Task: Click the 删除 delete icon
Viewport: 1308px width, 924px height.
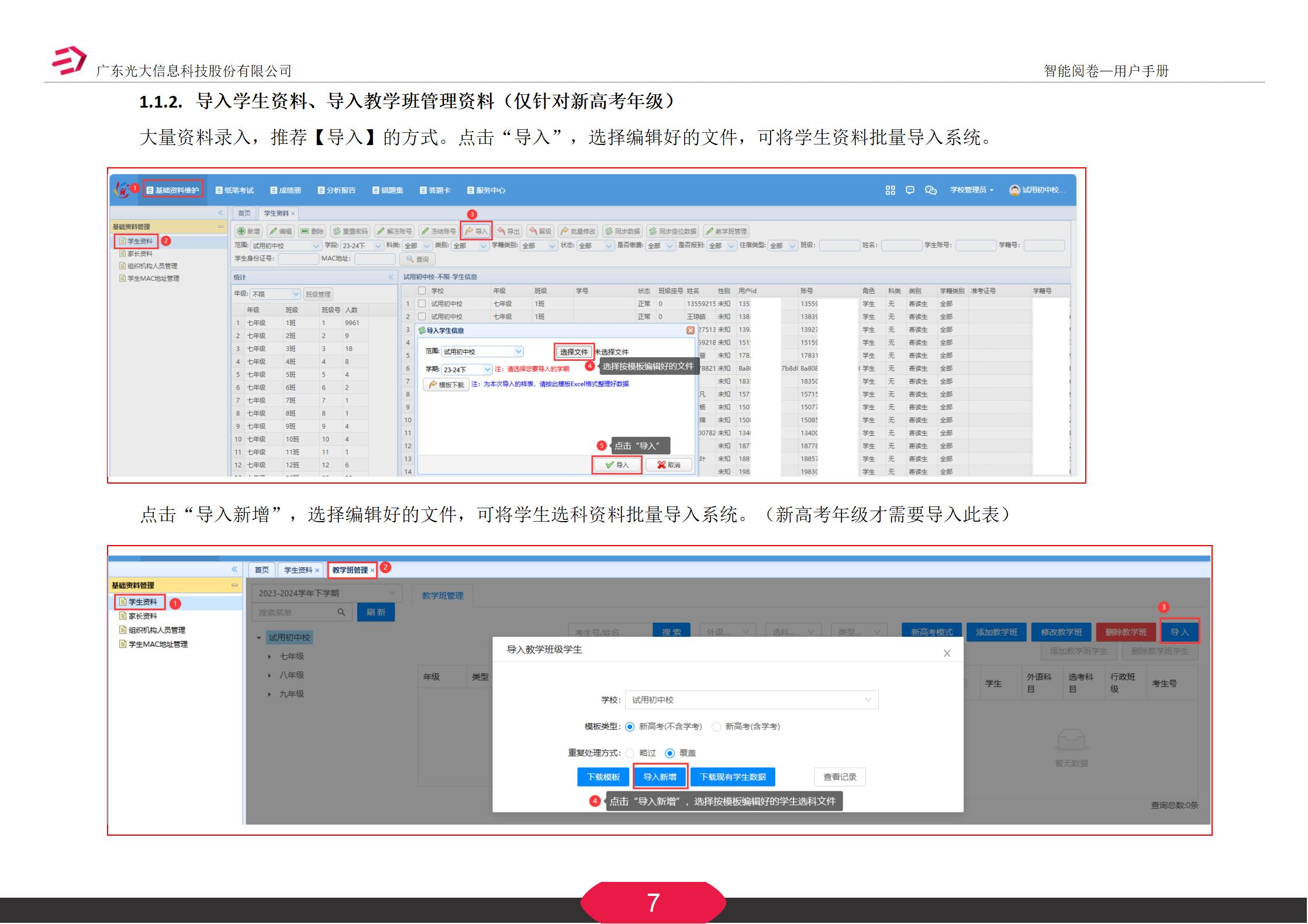Action: click(x=312, y=231)
